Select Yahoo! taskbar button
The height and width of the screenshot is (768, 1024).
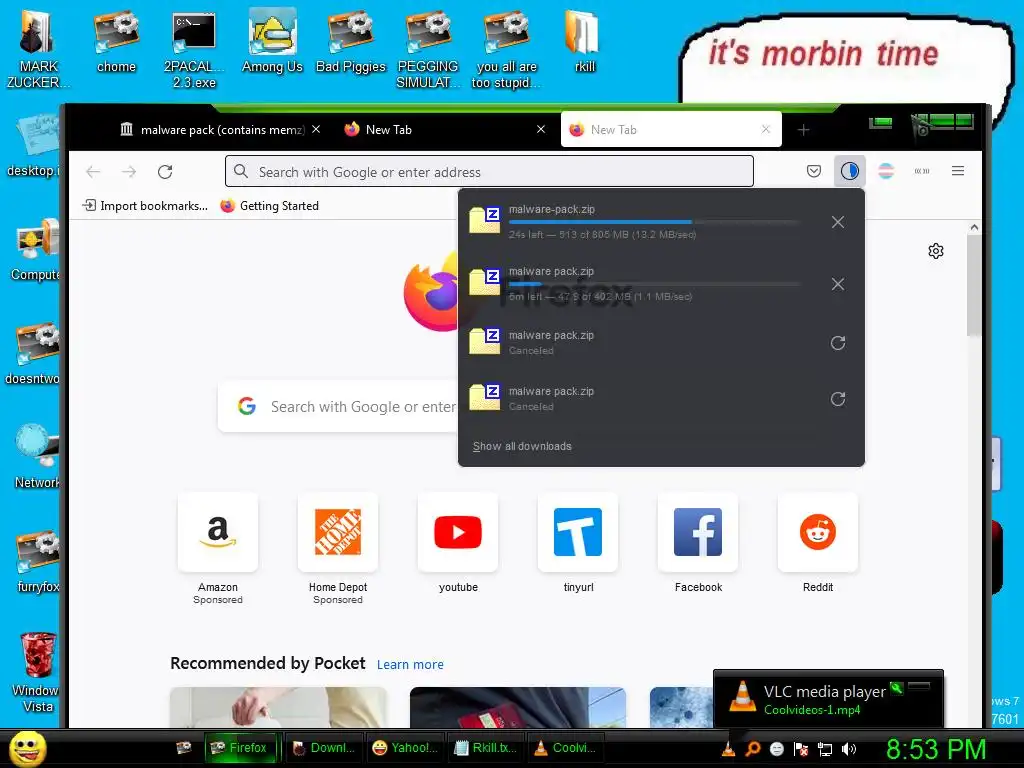point(405,748)
